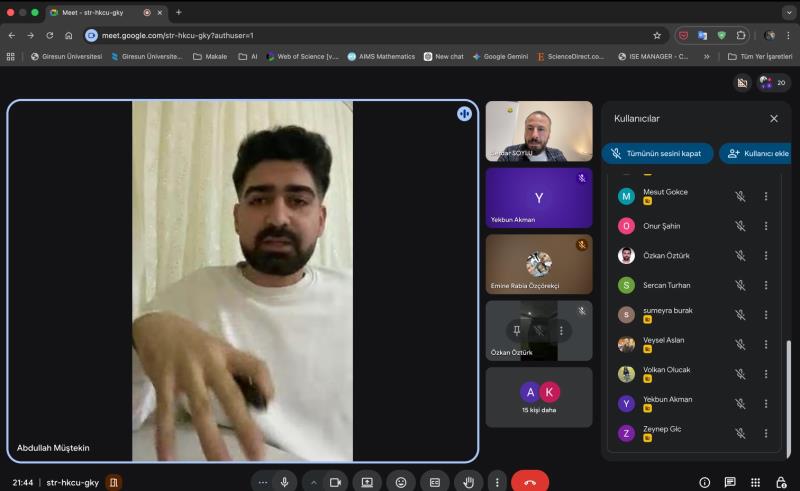Toggle the camera in the bottom bar
The height and width of the screenshot is (491, 800).
[335, 482]
